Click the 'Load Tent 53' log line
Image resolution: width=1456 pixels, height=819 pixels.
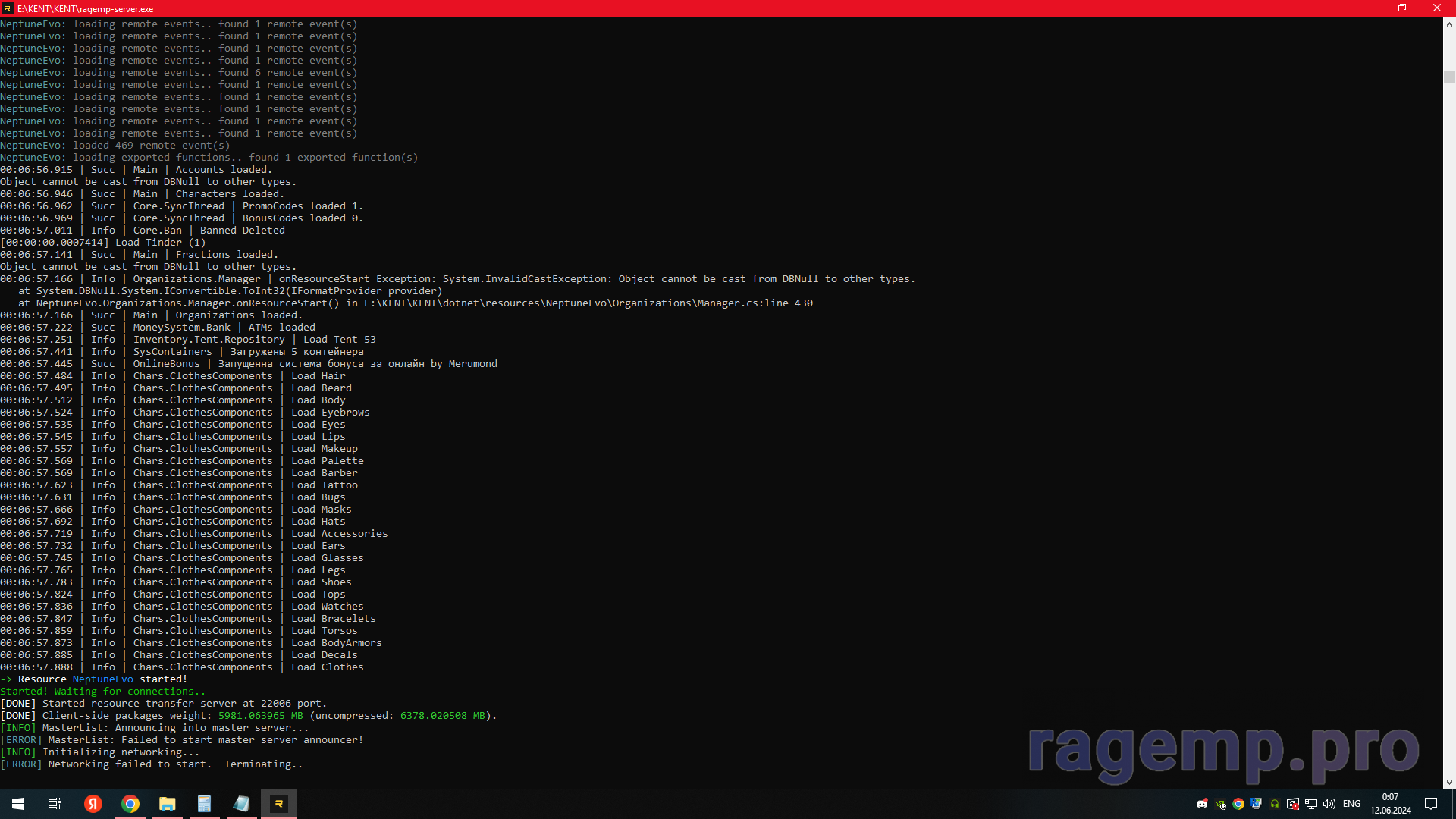point(188,340)
